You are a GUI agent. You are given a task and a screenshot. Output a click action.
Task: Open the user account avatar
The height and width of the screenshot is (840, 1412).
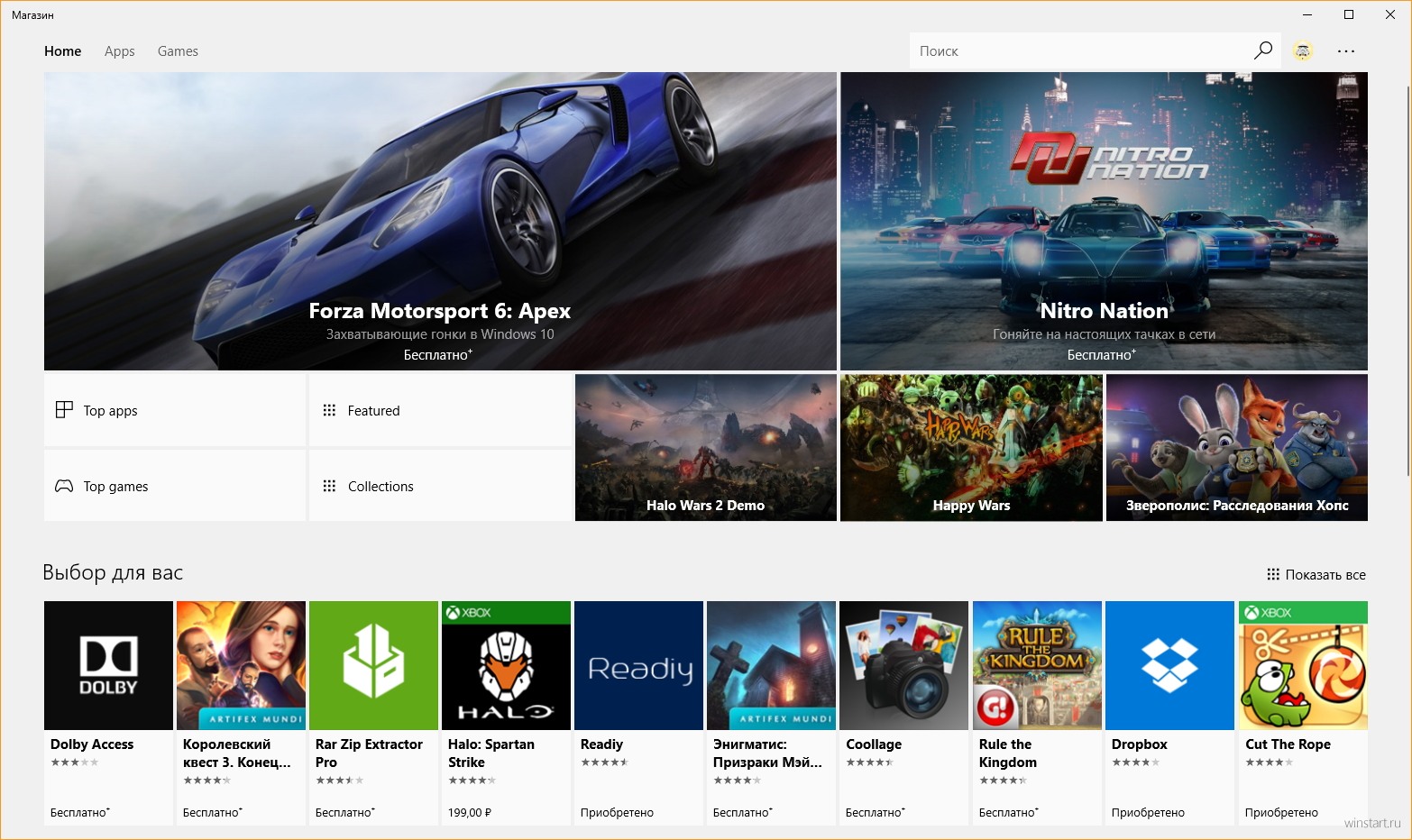click(1302, 51)
